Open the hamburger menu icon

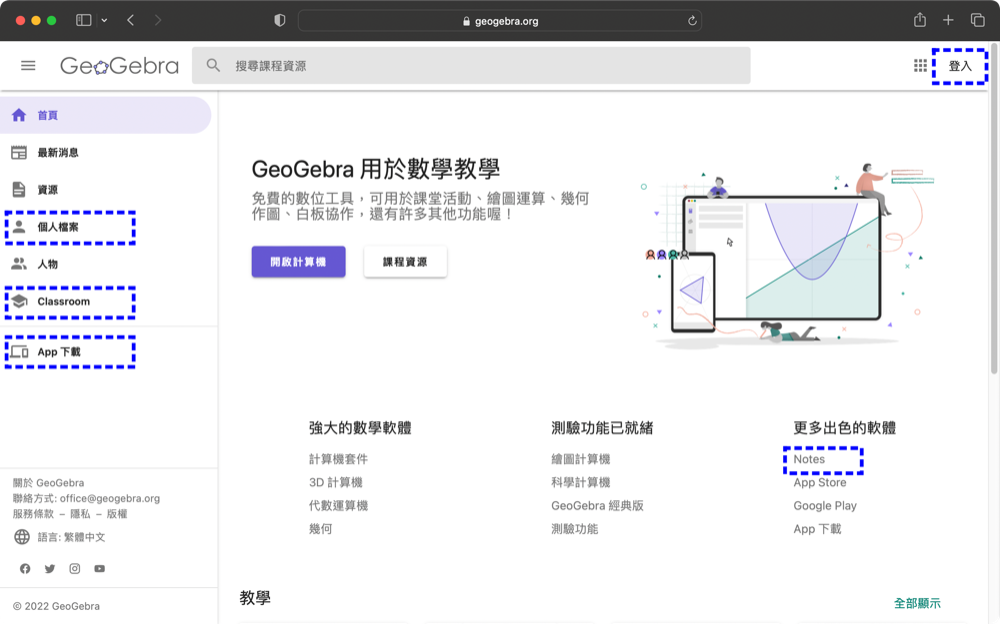pyautogui.click(x=28, y=66)
